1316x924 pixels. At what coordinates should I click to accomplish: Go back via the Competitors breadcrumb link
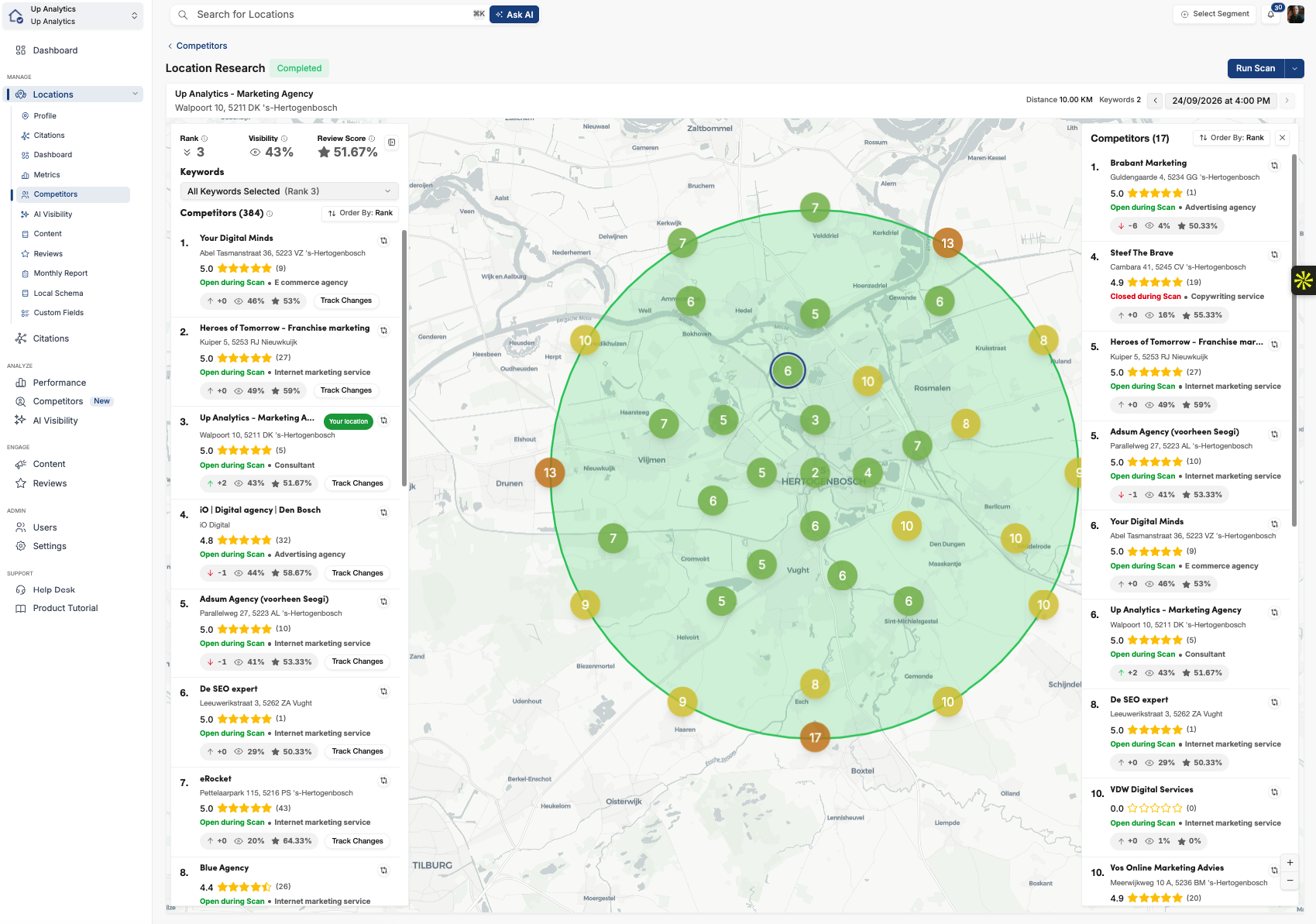201,46
